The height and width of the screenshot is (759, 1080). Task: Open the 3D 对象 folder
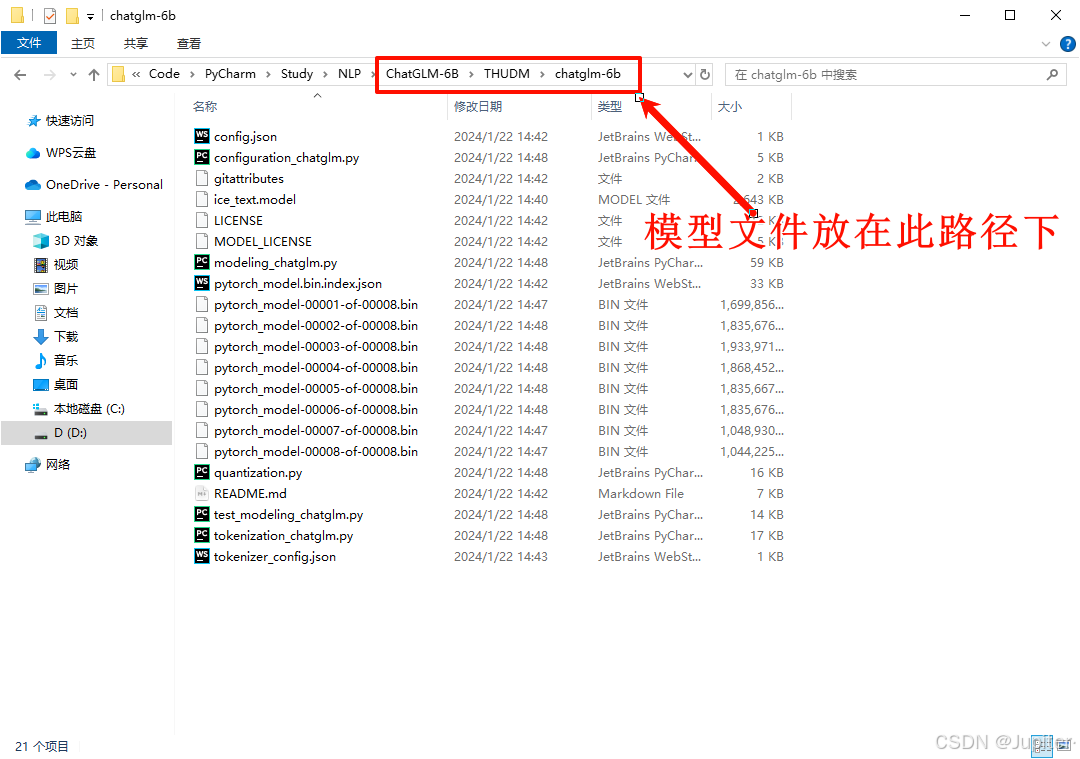point(76,241)
